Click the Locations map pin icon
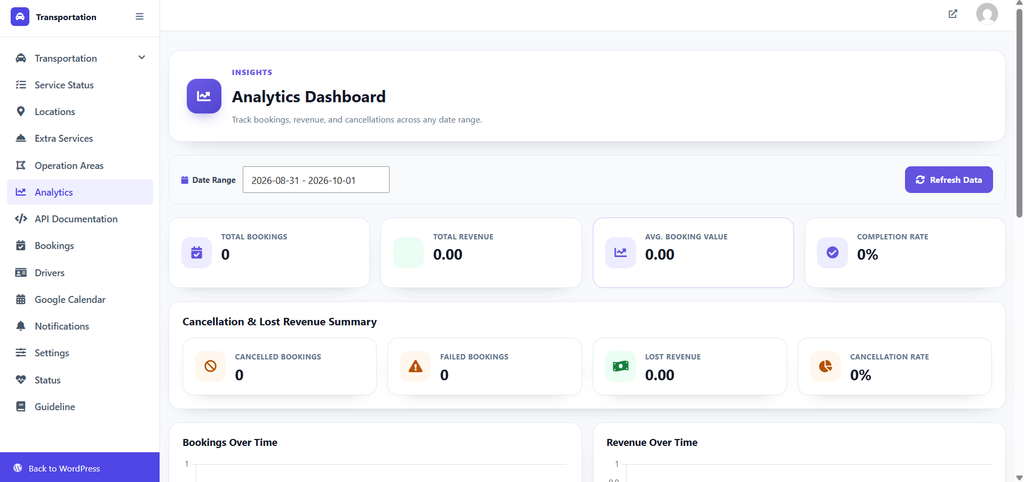 [21, 112]
